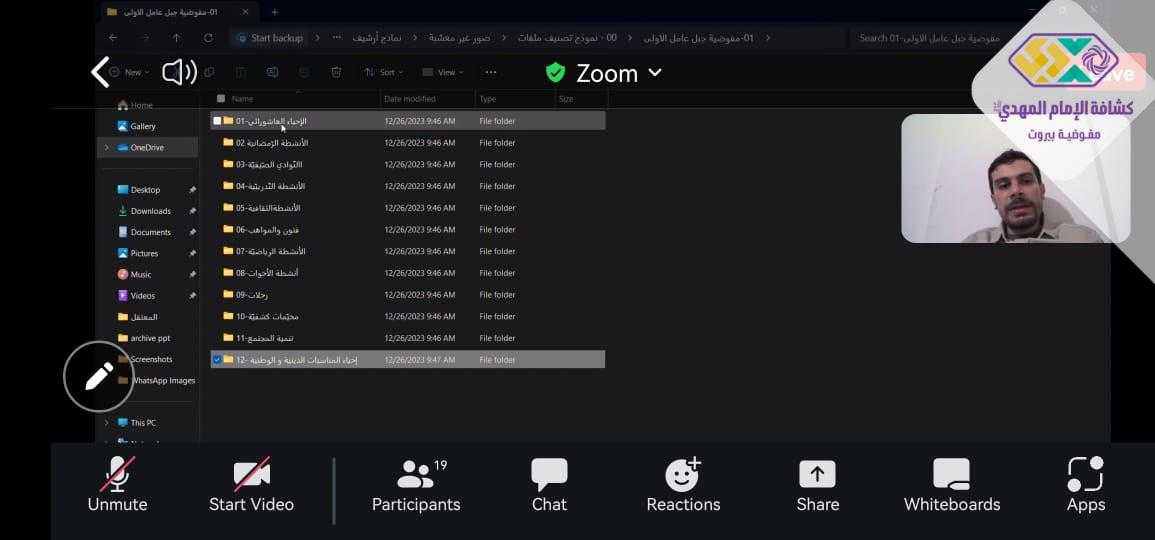Viewport: 1155px width, 540px height.
Task: Go back using the left chevron
Action: click(99, 72)
